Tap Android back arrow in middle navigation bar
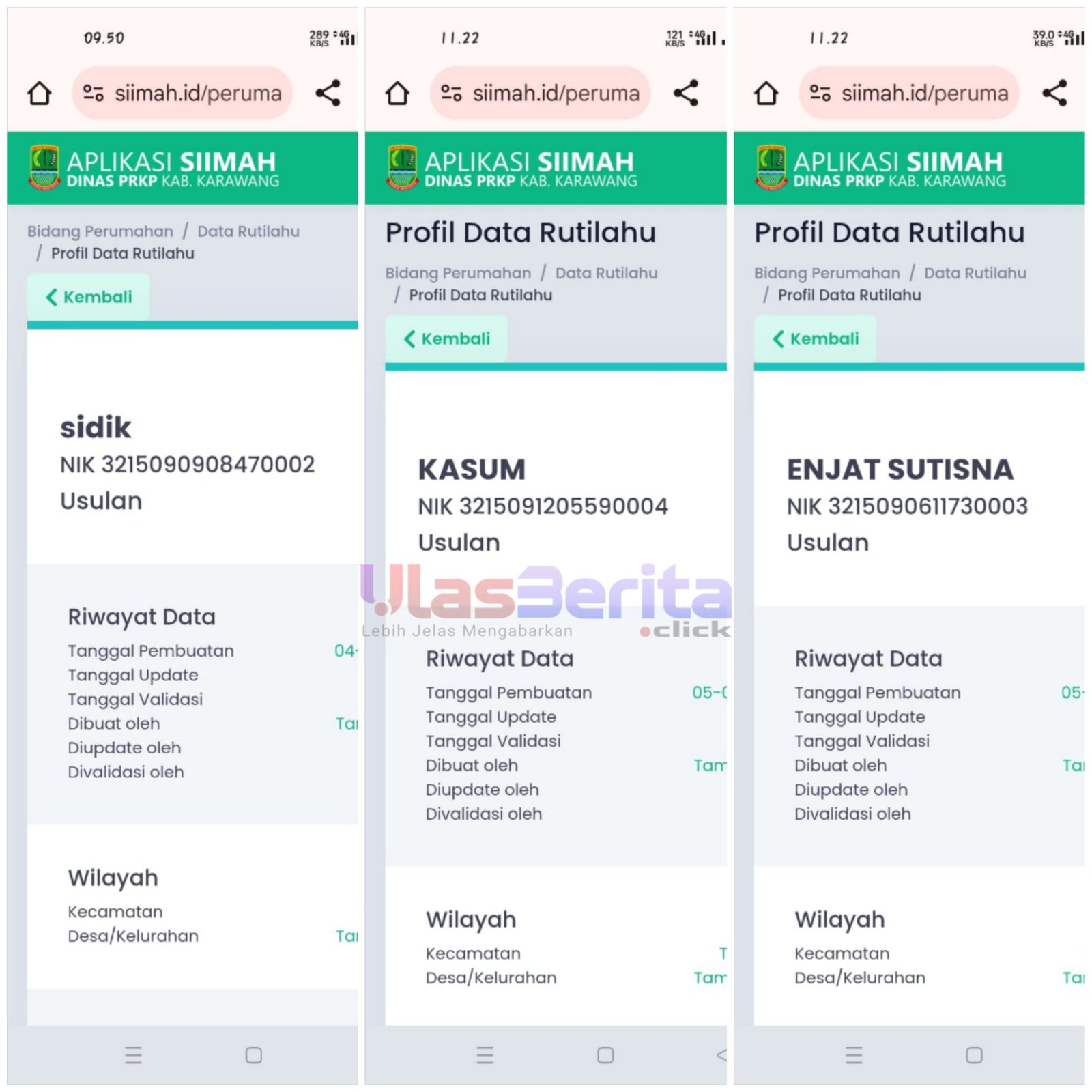 (x=721, y=1055)
